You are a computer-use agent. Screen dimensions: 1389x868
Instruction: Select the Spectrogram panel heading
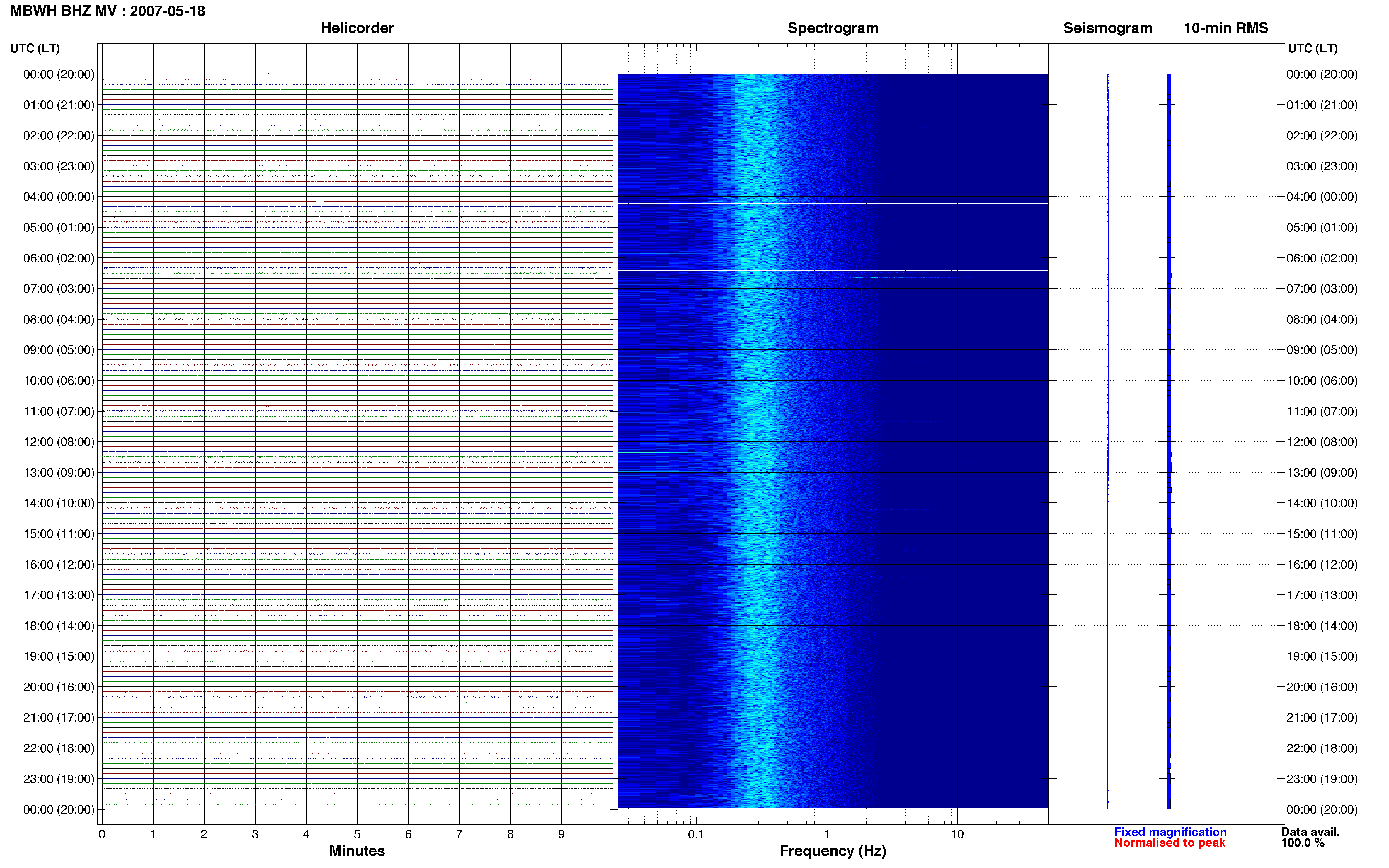(x=833, y=28)
